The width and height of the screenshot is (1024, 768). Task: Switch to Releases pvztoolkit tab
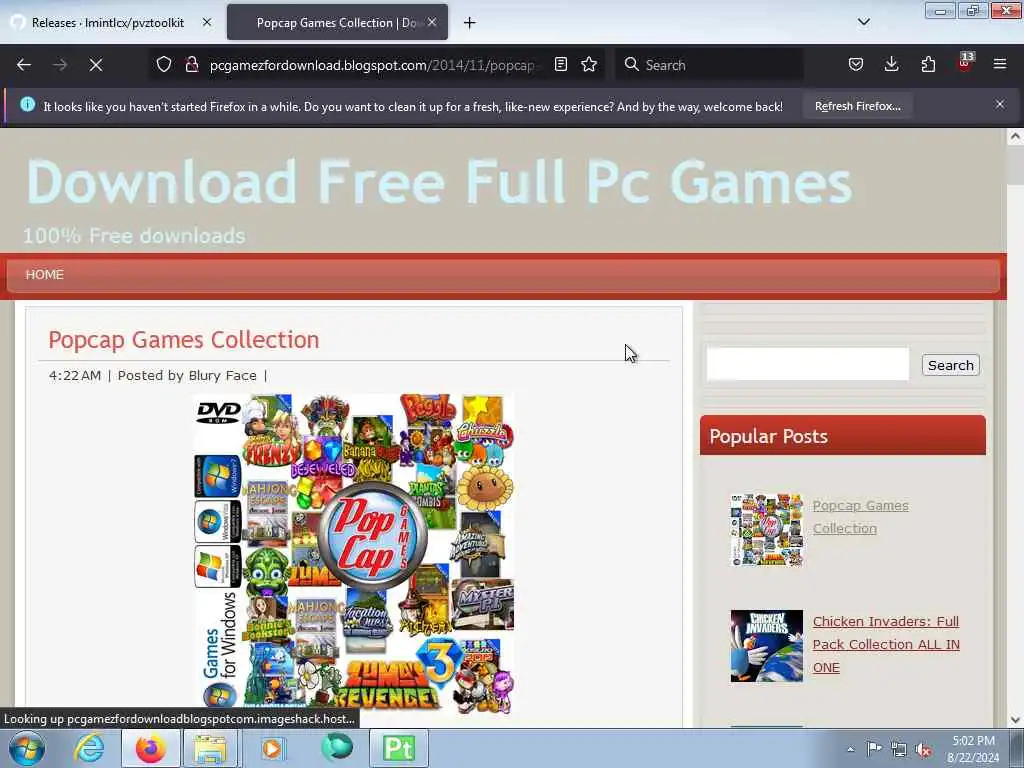click(110, 23)
